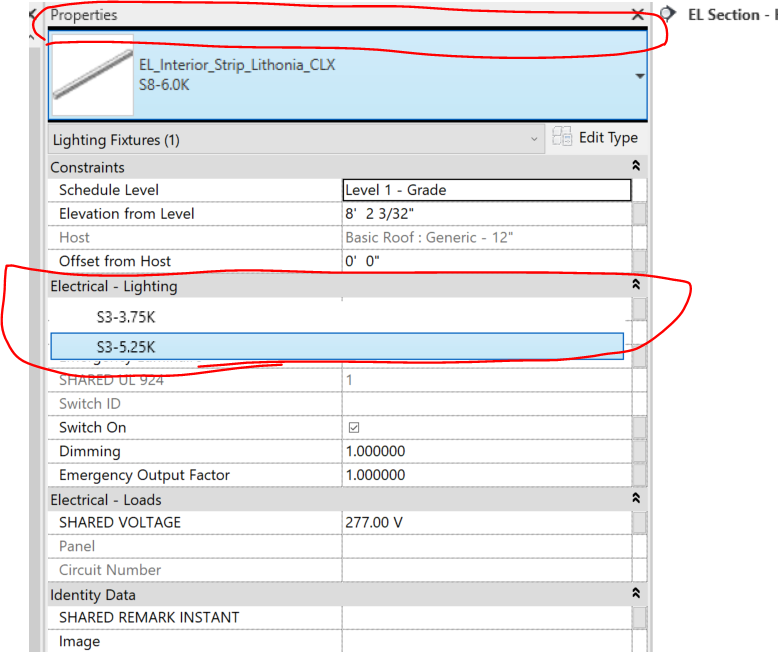The width and height of the screenshot is (778, 652).
Task: Open the Edit Type dialog
Action: [x=595, y=137]
